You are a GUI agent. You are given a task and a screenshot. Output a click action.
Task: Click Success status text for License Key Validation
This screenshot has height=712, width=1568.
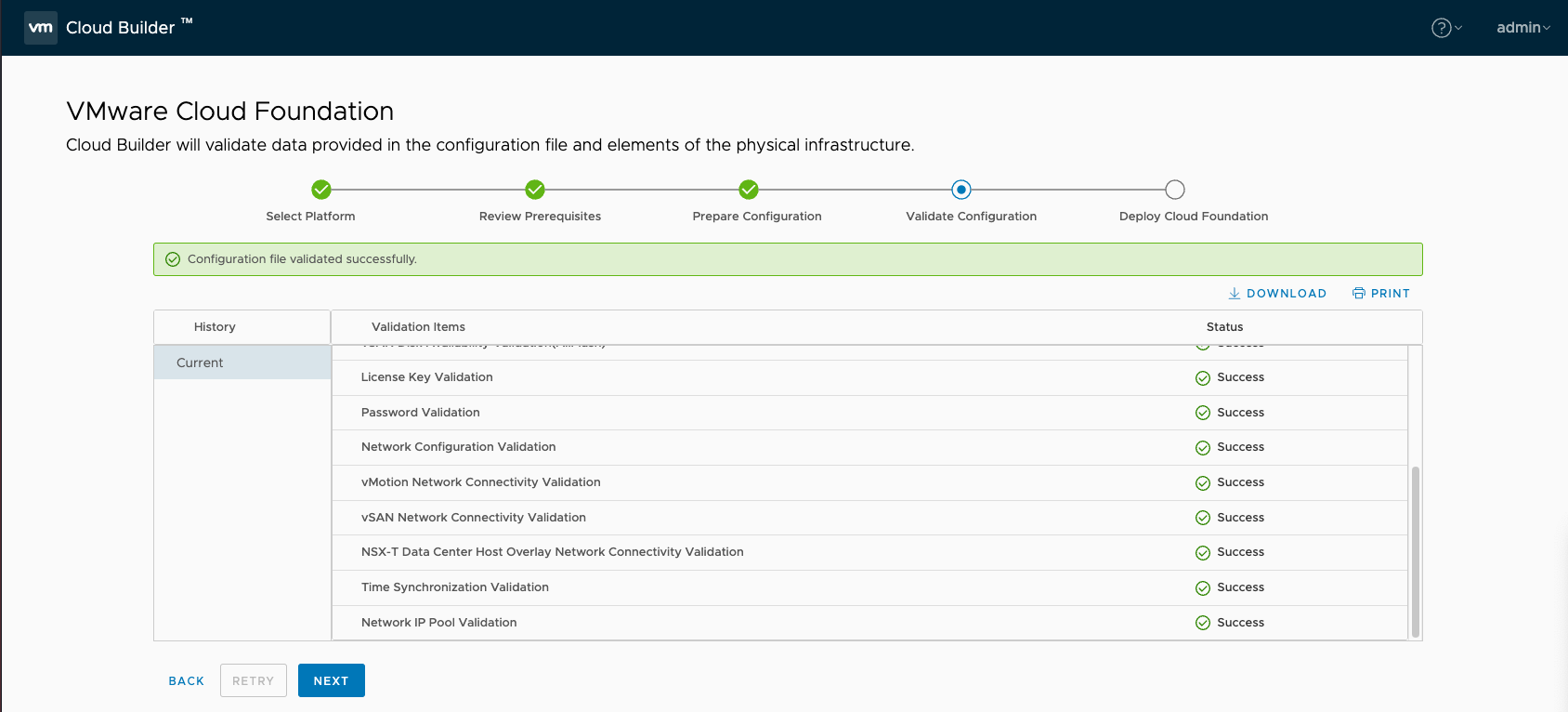(x=1240, y=377)
